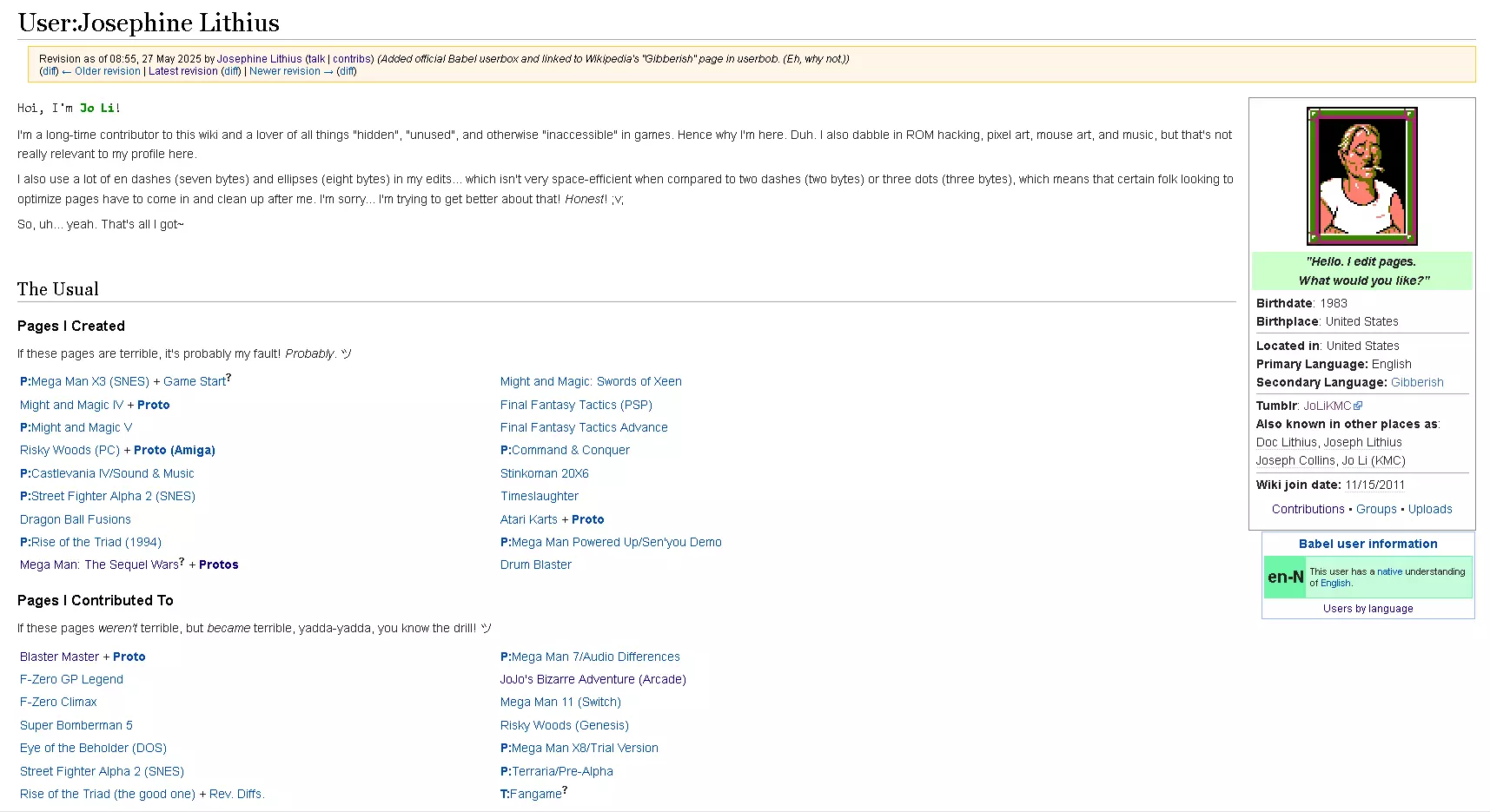This screenshot has height=812, width=1490.
Task: Open Final Fantasy Tactics (PSP) page
Action: click(576, 405)
